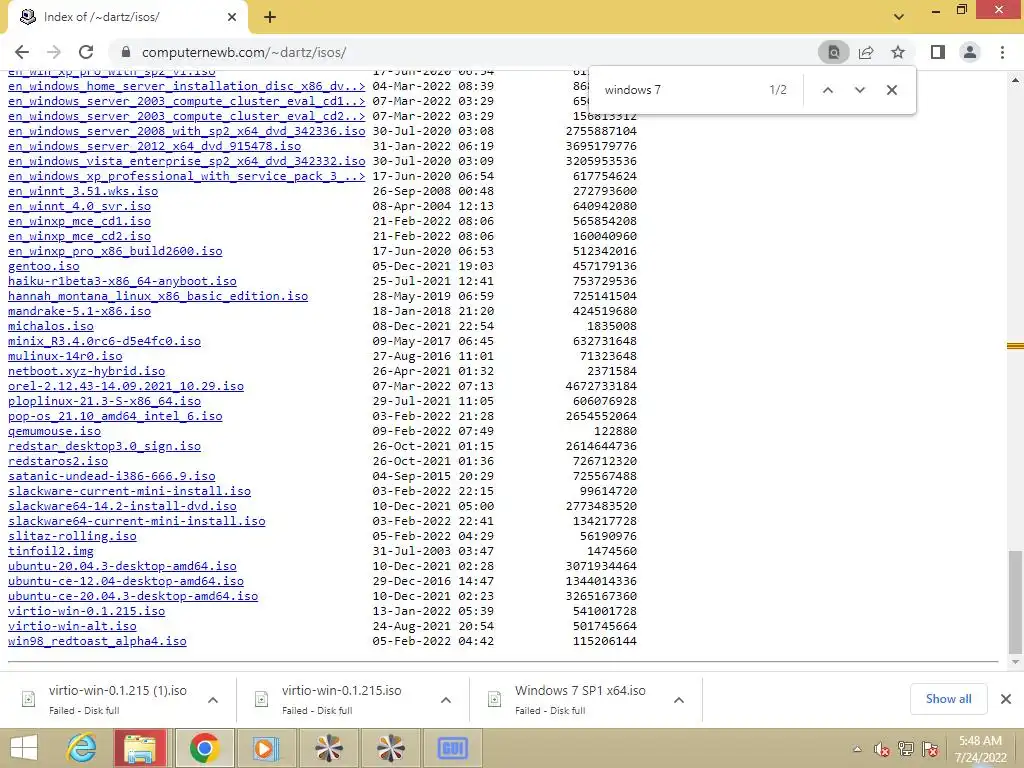The height and width of the screenshot is (768, 1024).
Task: Click the muted volume tray icon
Action: pos(882,749)
